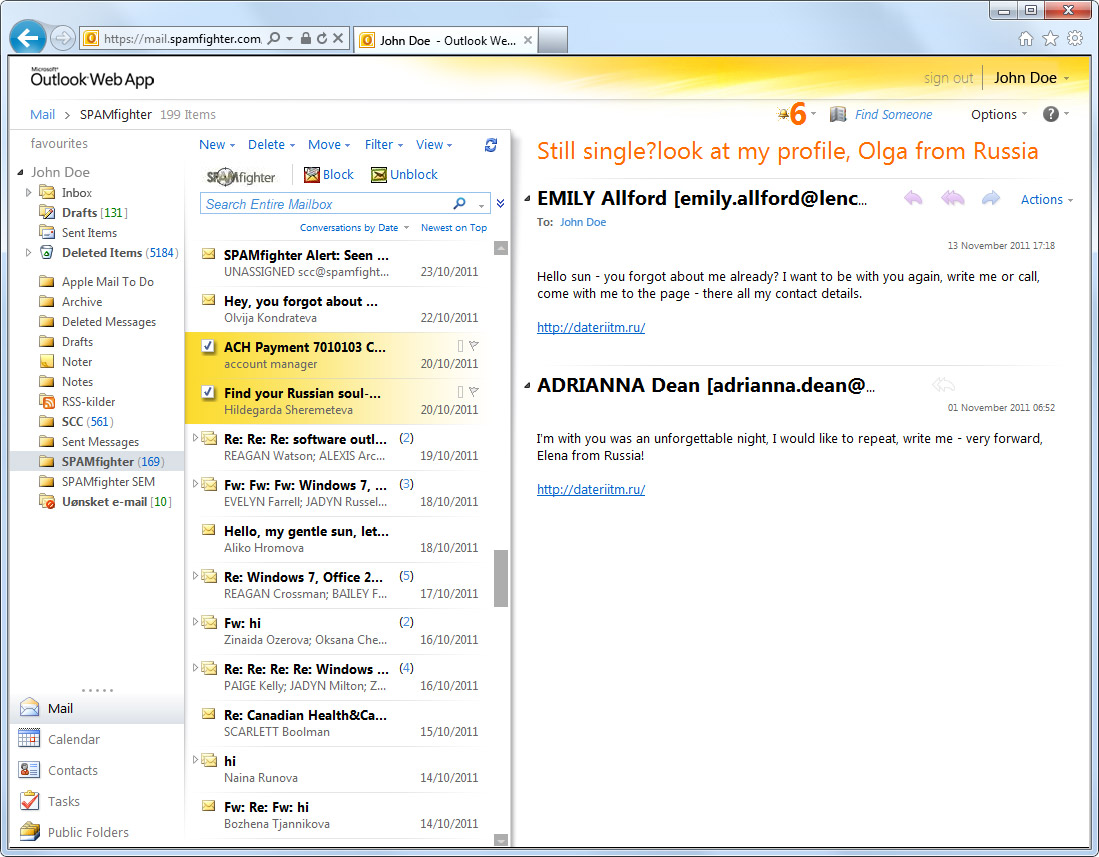Open the Delete menu

coord(271,144)
